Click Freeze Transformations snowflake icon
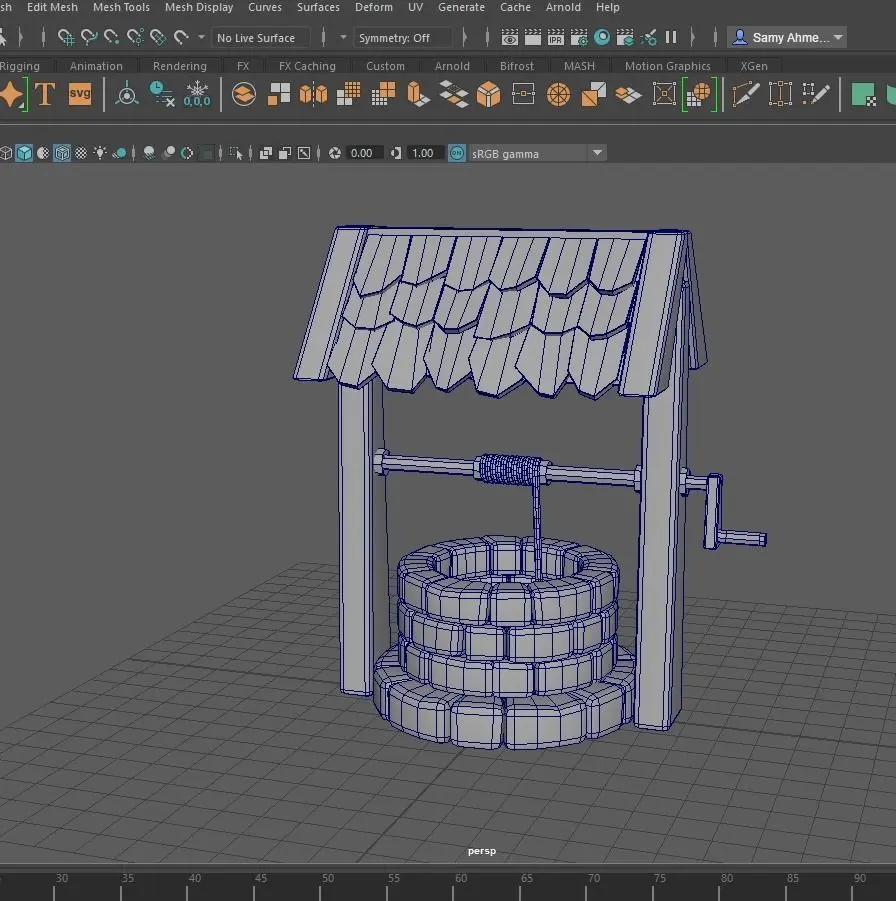The width and height of the screenshot is (896, 901). (x=197, y=94)
